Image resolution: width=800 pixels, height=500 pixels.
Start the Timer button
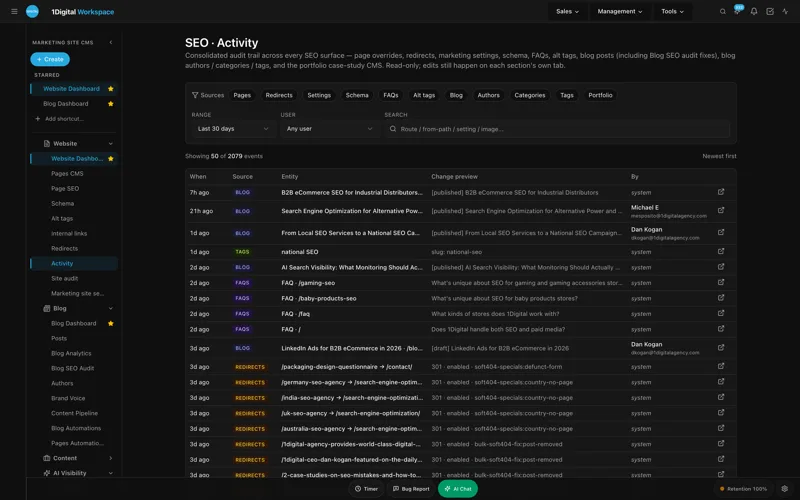(x=366, y=489)
